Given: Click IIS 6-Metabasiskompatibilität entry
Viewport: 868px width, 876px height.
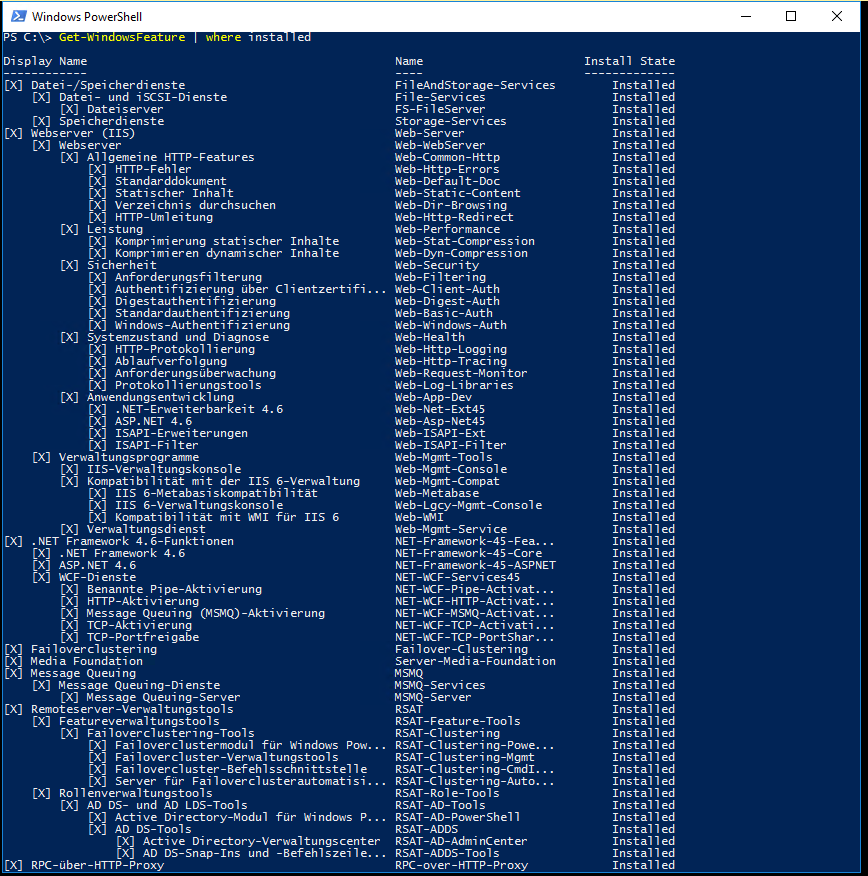Looking at the screenshot, I should point(216,493).
